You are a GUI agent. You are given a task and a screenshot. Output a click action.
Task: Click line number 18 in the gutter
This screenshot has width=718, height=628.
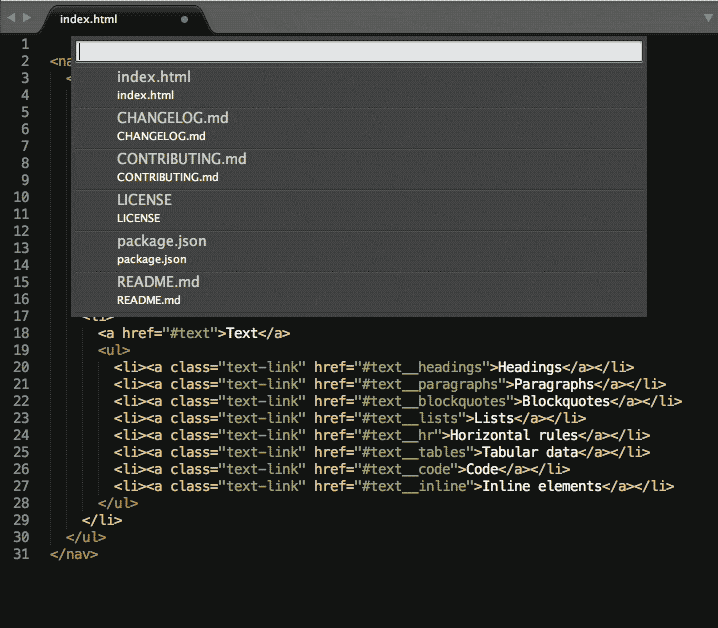tap(22, 333)
